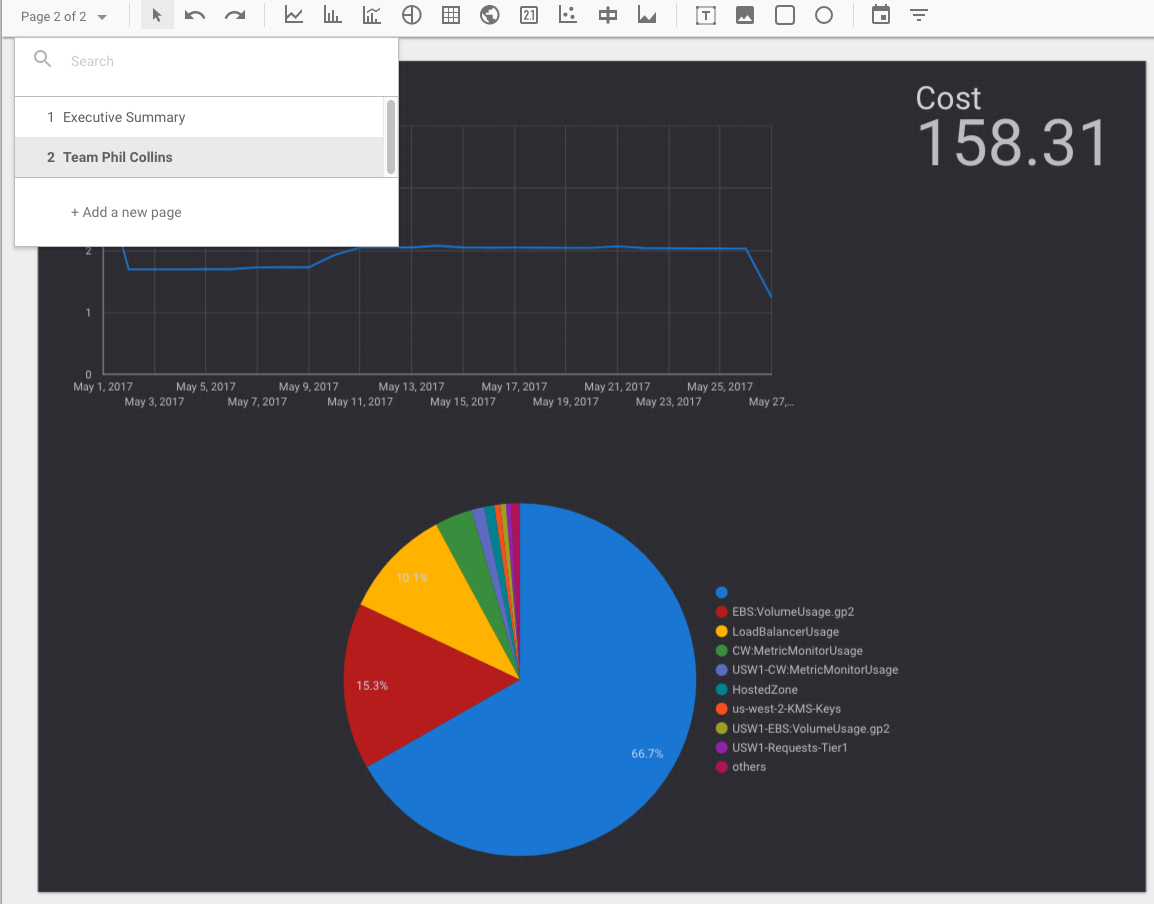Click the page search field
Viewport: 1154px width, 904px height.
click(x=220, y=61)
